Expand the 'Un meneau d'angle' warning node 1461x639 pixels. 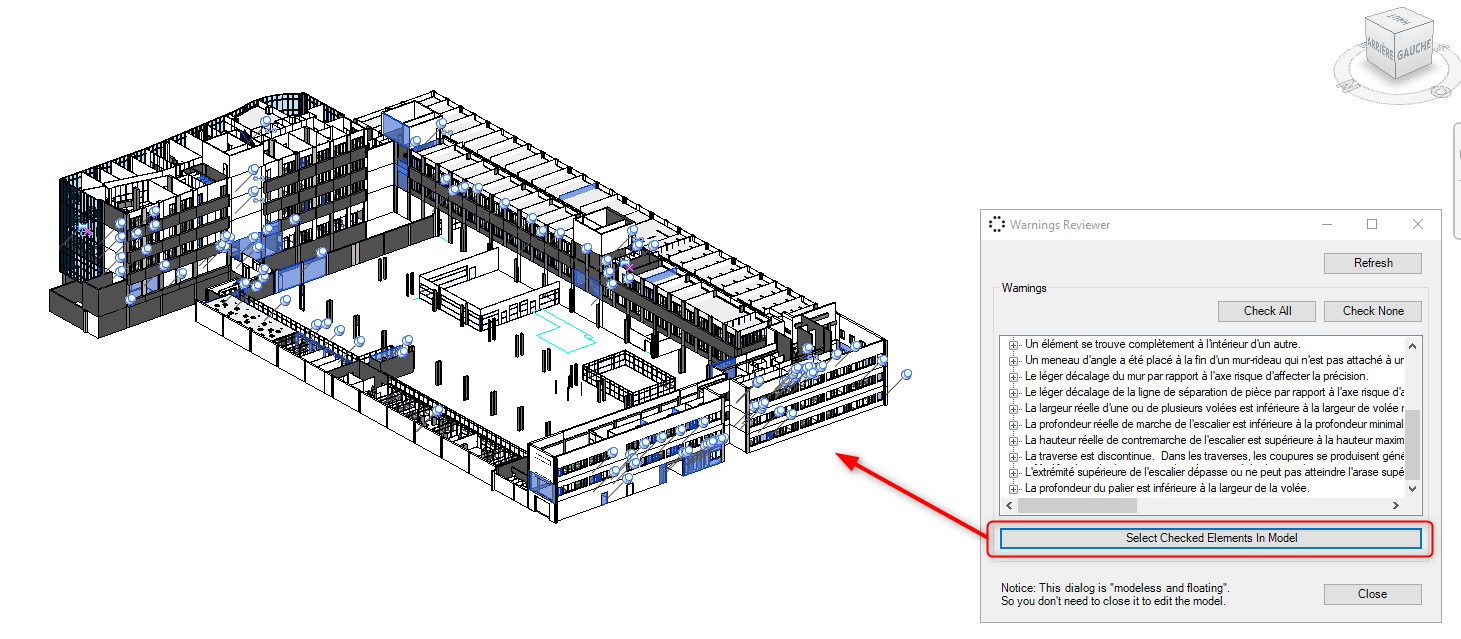1014,360
